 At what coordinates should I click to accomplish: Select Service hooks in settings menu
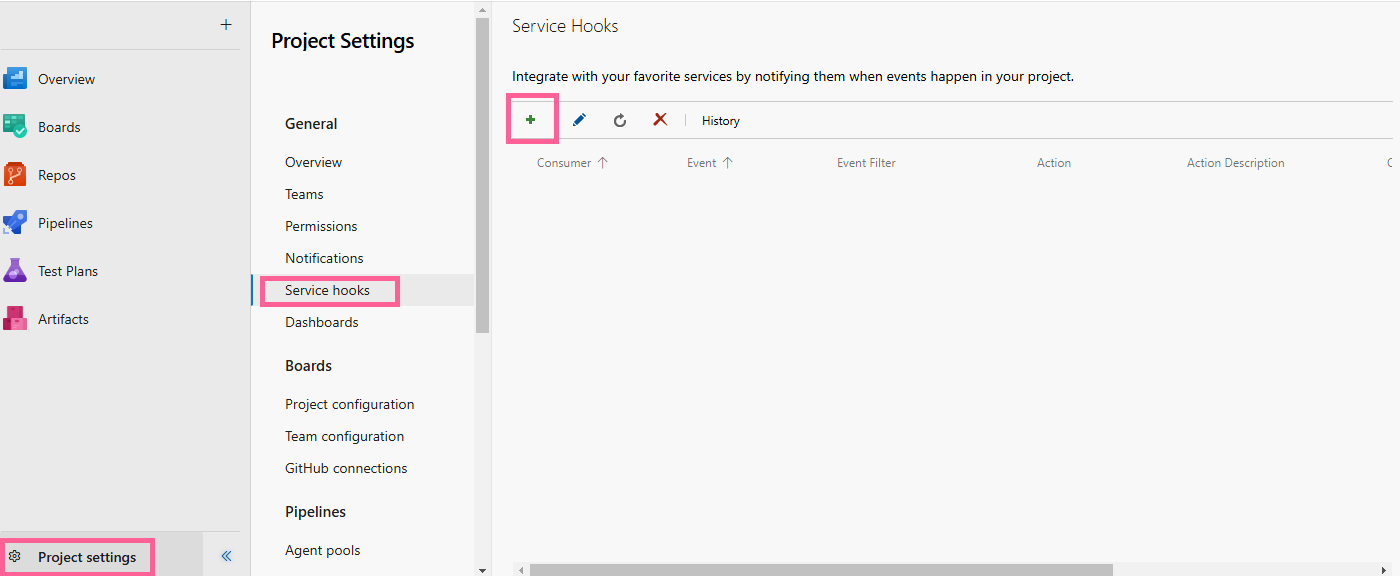327,290
